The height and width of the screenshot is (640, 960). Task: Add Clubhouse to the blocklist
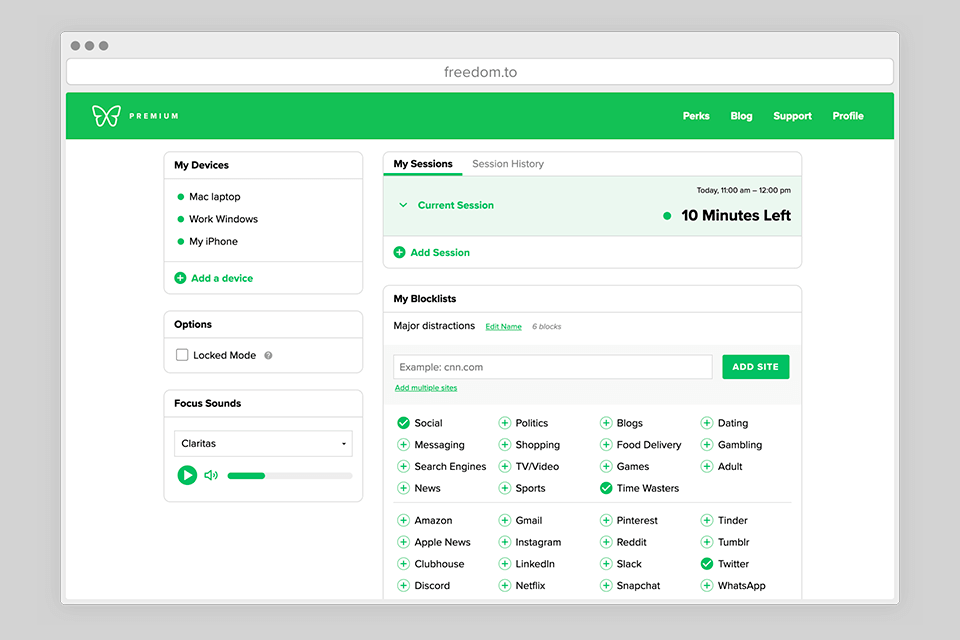click(403, 564)
